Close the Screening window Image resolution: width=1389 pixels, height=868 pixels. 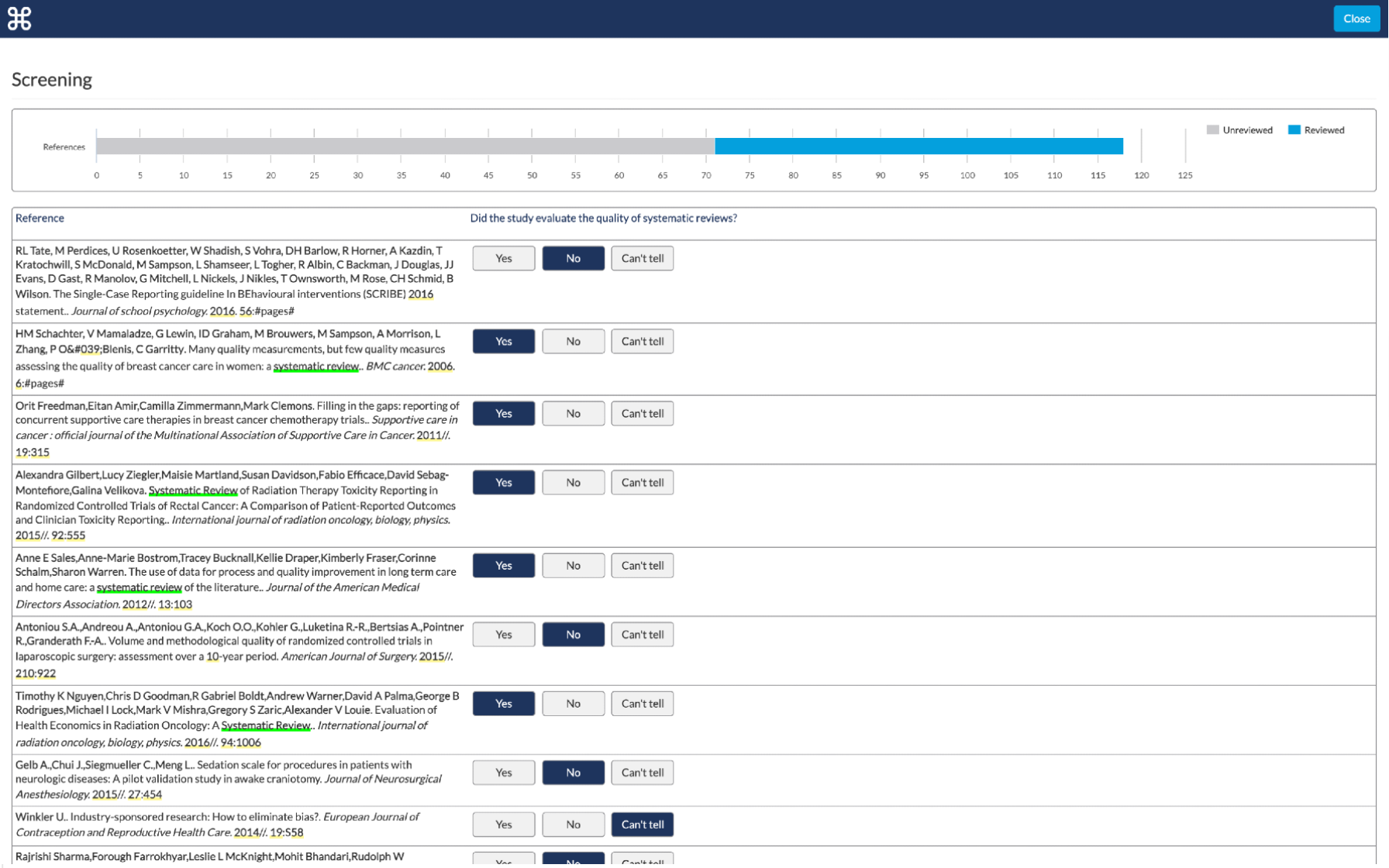coord(1356,19)
